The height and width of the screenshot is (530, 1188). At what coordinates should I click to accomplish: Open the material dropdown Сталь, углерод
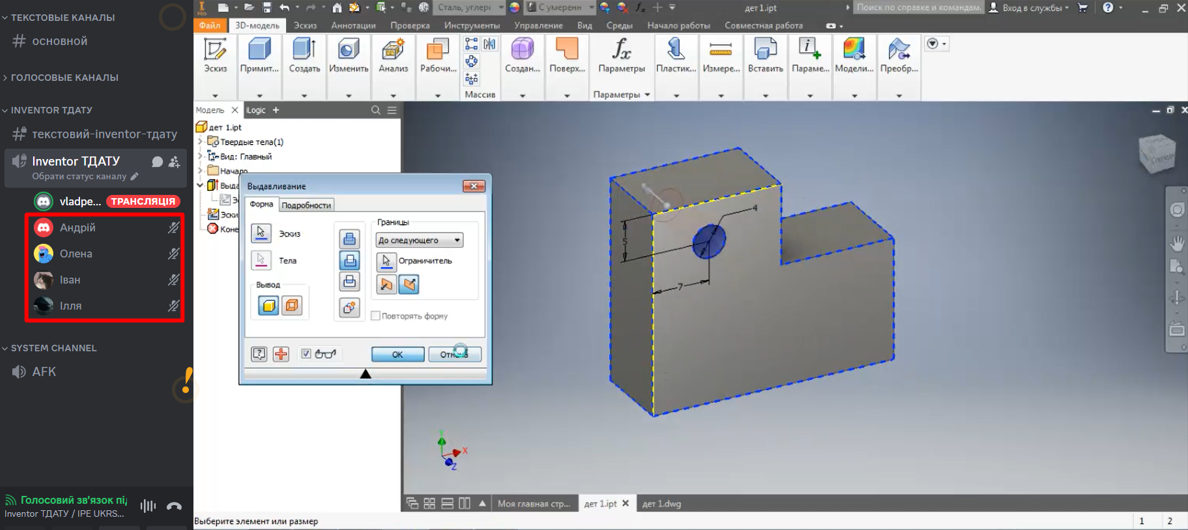click(x=469, y=8)
